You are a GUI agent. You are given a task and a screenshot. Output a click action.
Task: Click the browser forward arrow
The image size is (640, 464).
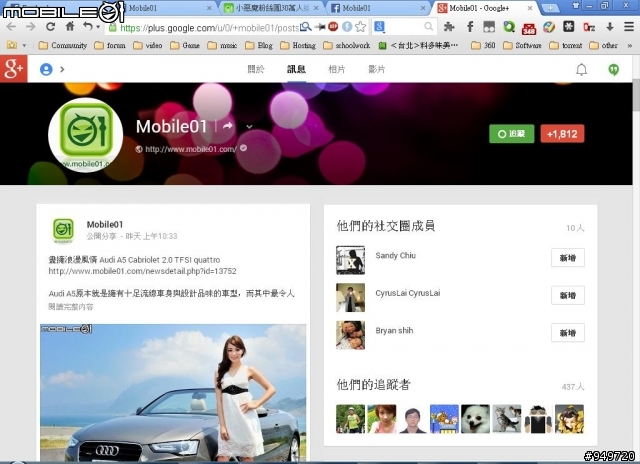(31, 27)
